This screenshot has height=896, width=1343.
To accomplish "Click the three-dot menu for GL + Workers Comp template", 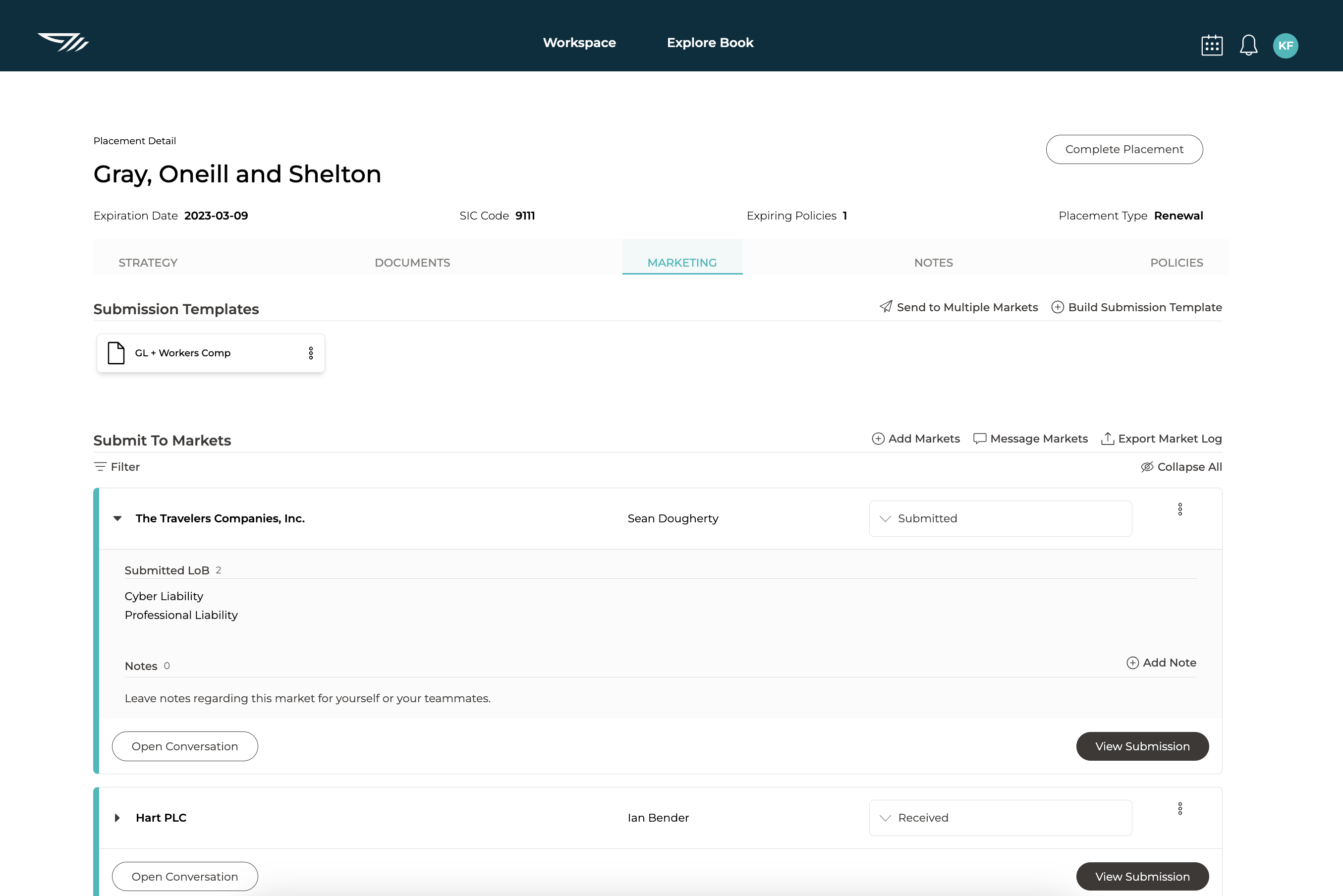I will point(311,353).
